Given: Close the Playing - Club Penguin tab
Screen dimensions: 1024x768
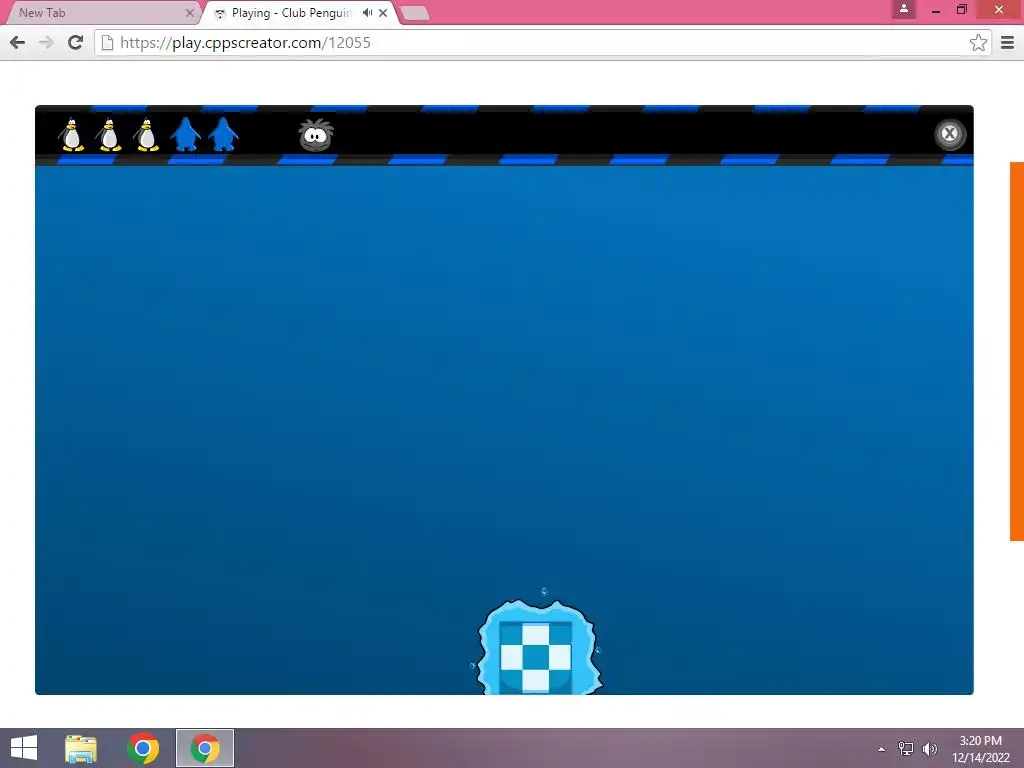Looking at the screenshot, I should 383,12.
